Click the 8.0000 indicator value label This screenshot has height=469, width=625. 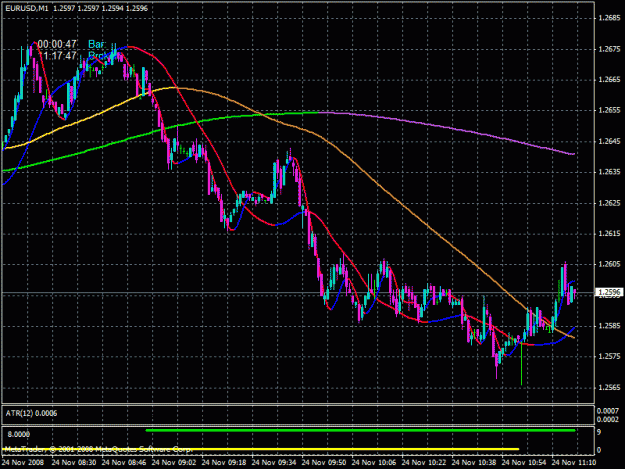click(x=18, y=434)
